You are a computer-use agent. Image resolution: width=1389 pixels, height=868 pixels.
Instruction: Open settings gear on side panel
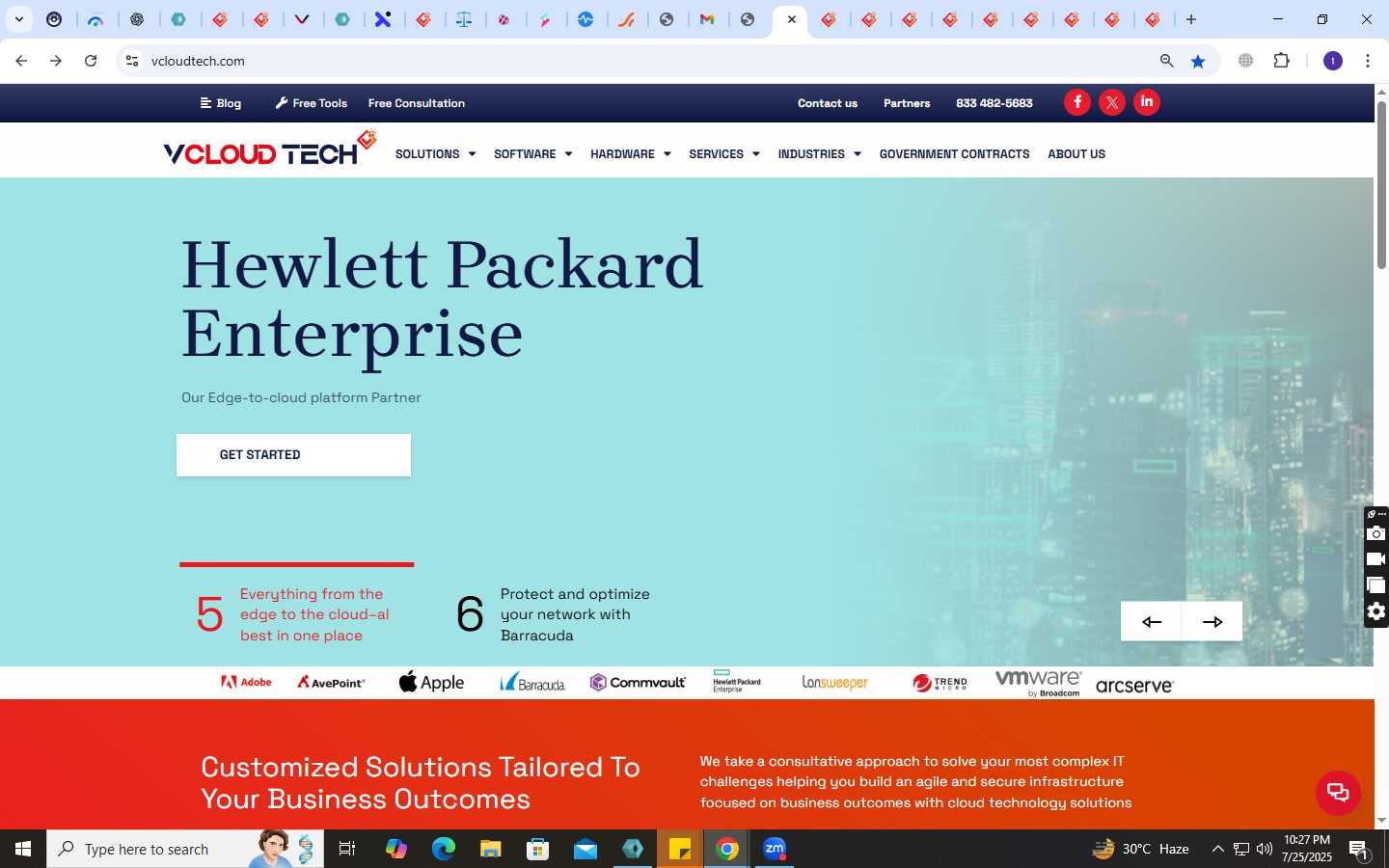[1376, 611]
